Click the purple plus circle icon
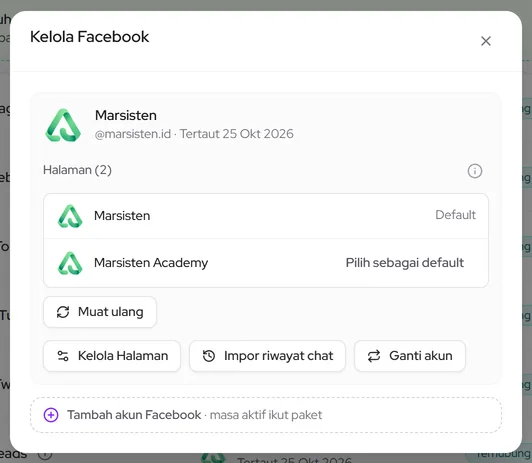 [51, 415]
